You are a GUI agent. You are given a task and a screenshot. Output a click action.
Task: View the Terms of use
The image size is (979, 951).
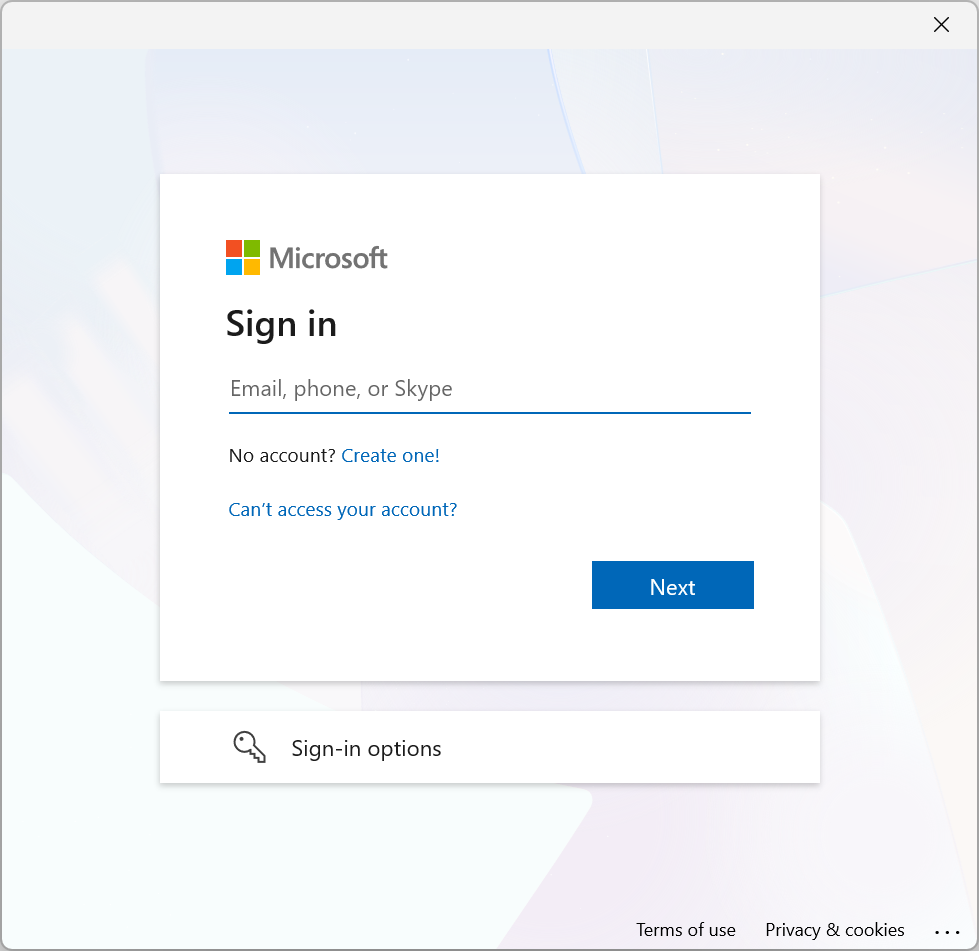(x=685, y=929)
